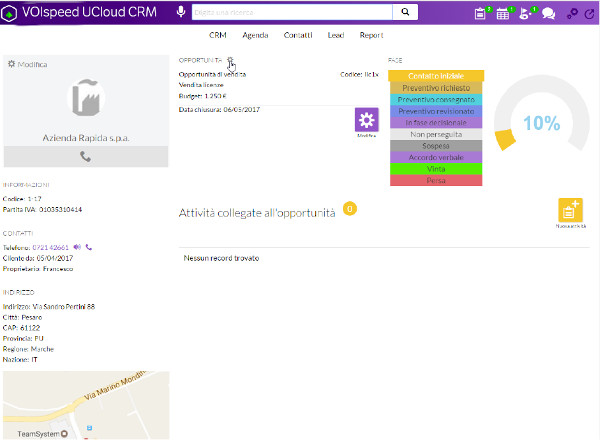Select the Preventivo revisionato phase

point(436,111)
